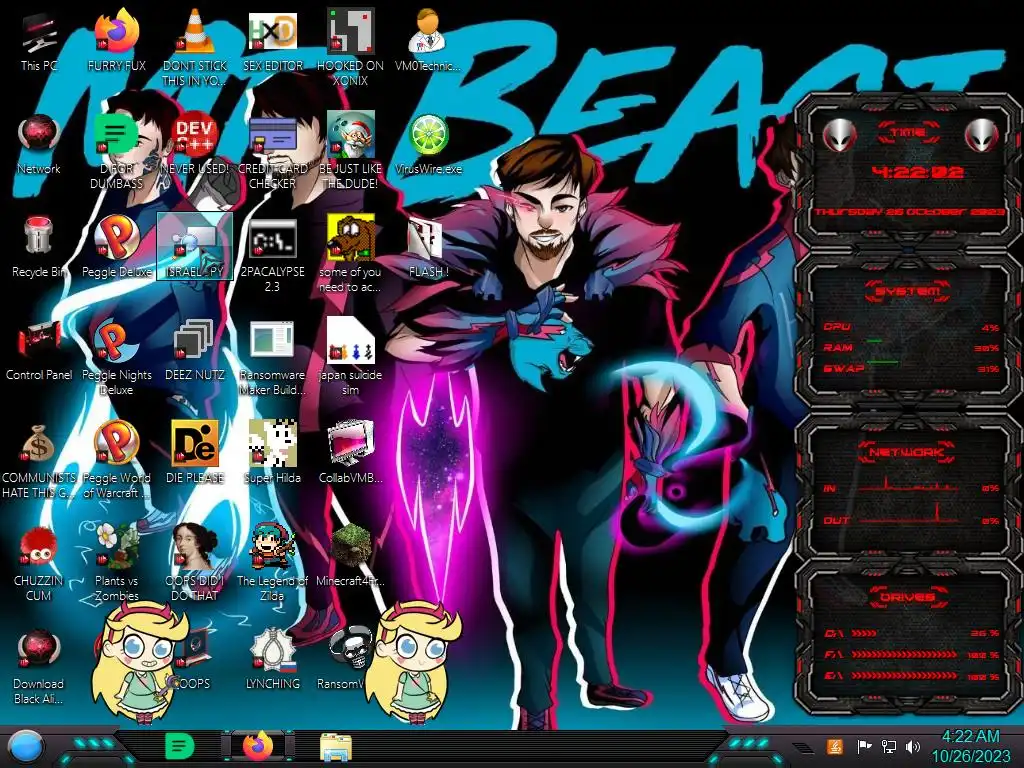Viewport: 1024px width, 768px height.
Task: Launch the Firefox desktop shortcut
Action: [116, 40]
